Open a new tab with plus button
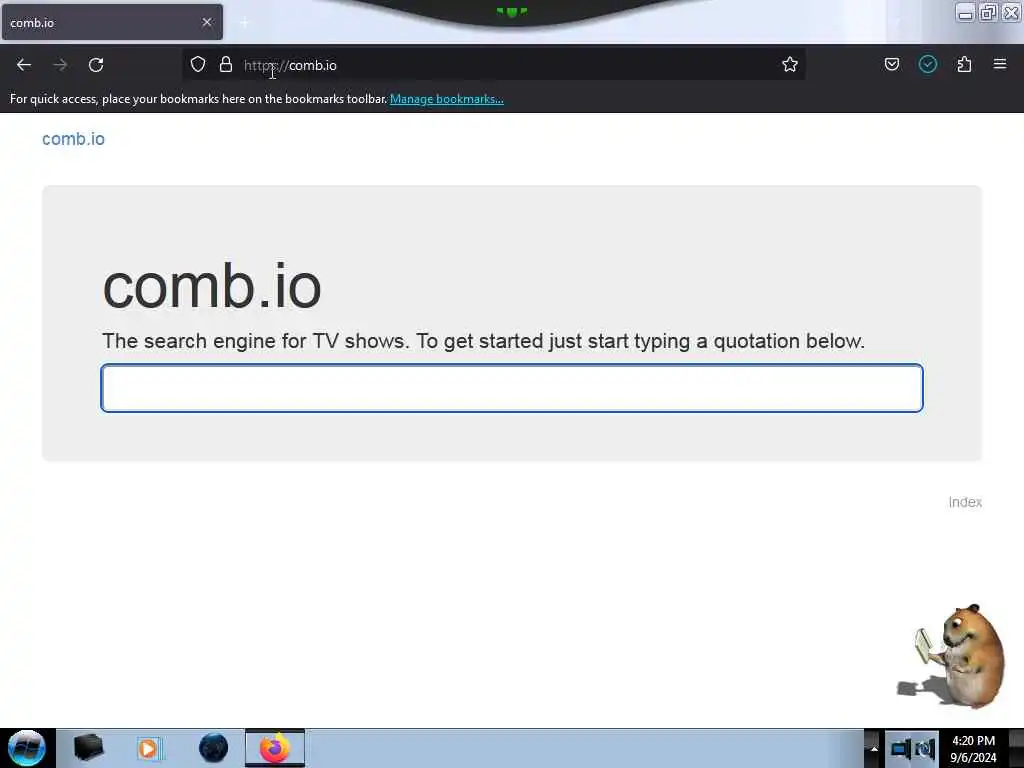Image resolution: width=1024 pixels, height=768 pixels. pos(244,23)
